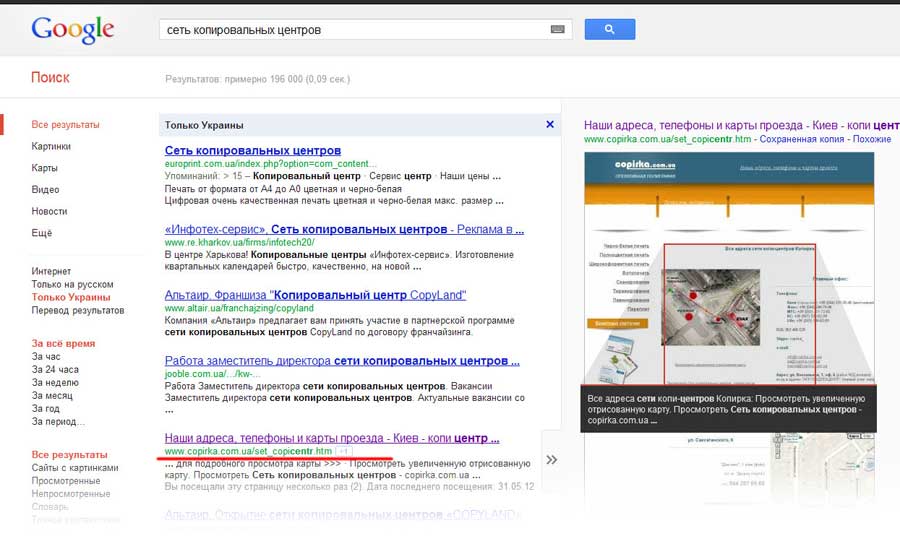Viewport: 900px width, 536px height.
Task: Click the 'Только Украины' filter bar label
Action: 204,125
